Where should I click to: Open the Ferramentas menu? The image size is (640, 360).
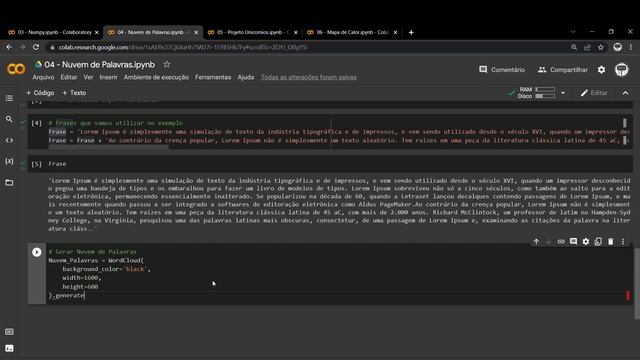pos(213,77)
